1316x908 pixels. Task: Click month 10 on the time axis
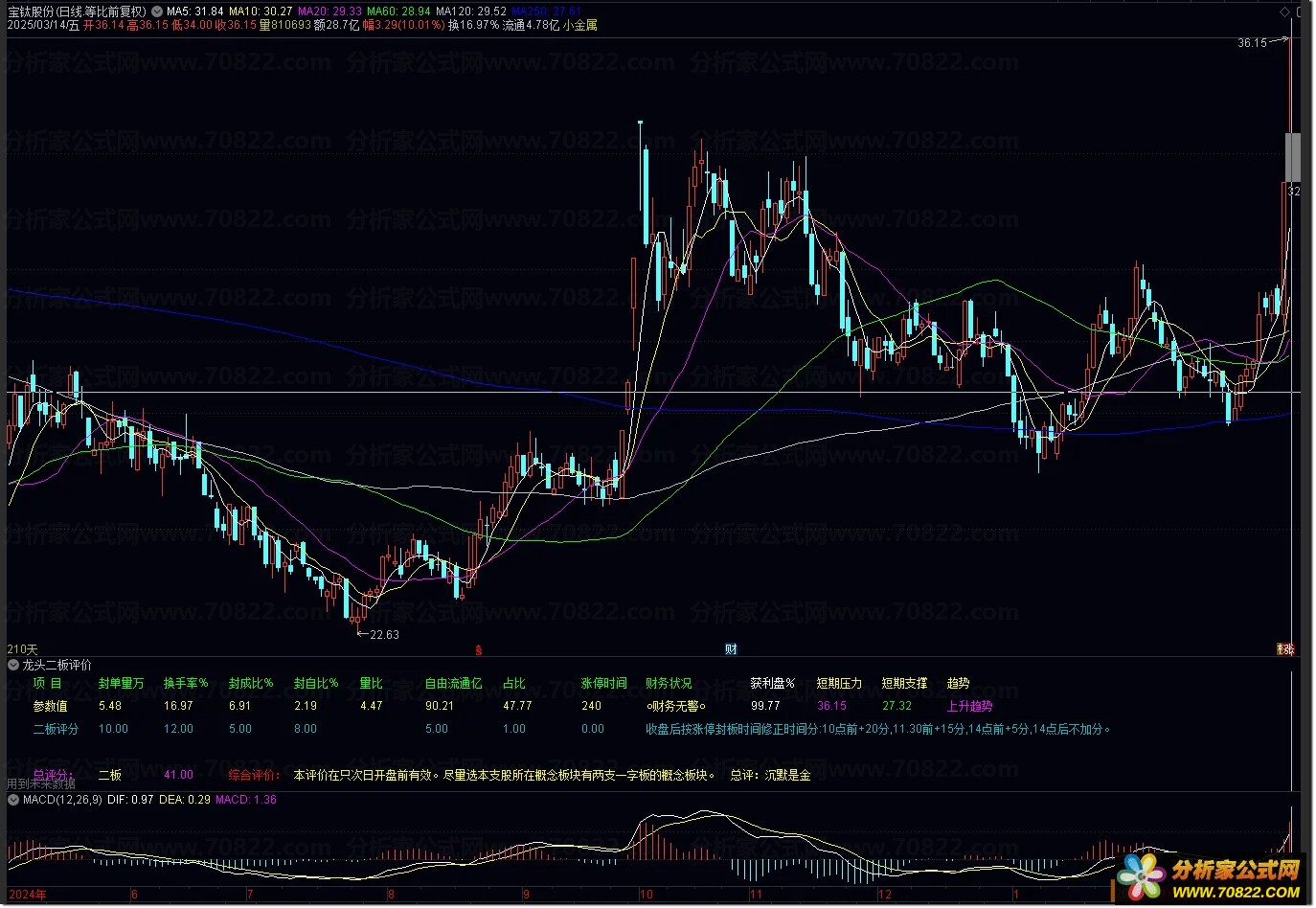647,895
